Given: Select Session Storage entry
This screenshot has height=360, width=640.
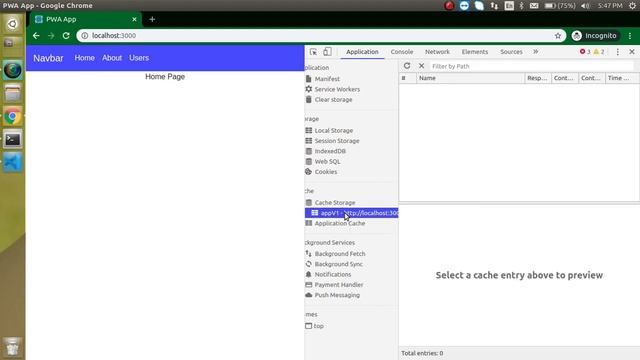Looking at the screenshot, I should [x=337, y=141].
